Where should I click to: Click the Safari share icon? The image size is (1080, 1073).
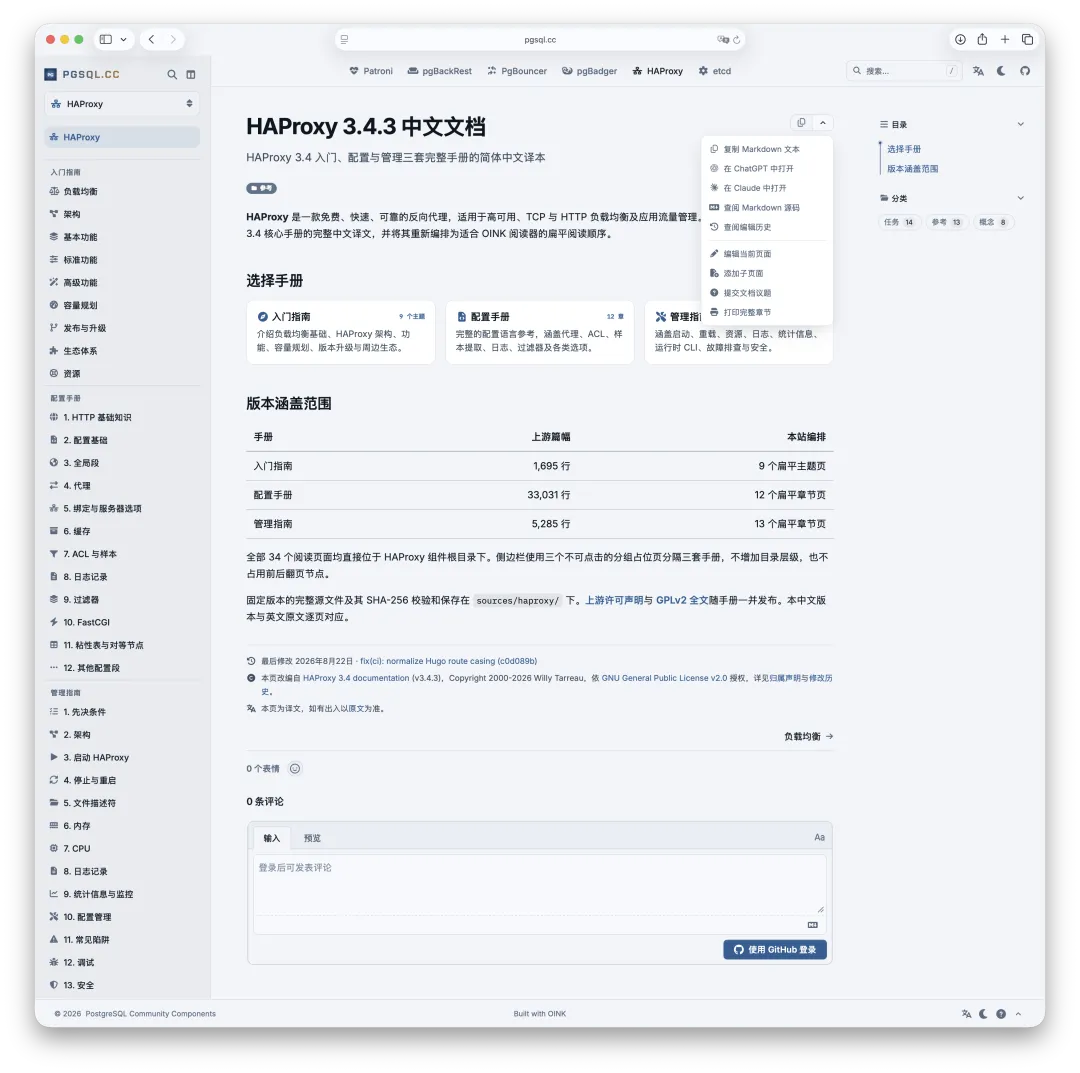(x=982, y=39)
